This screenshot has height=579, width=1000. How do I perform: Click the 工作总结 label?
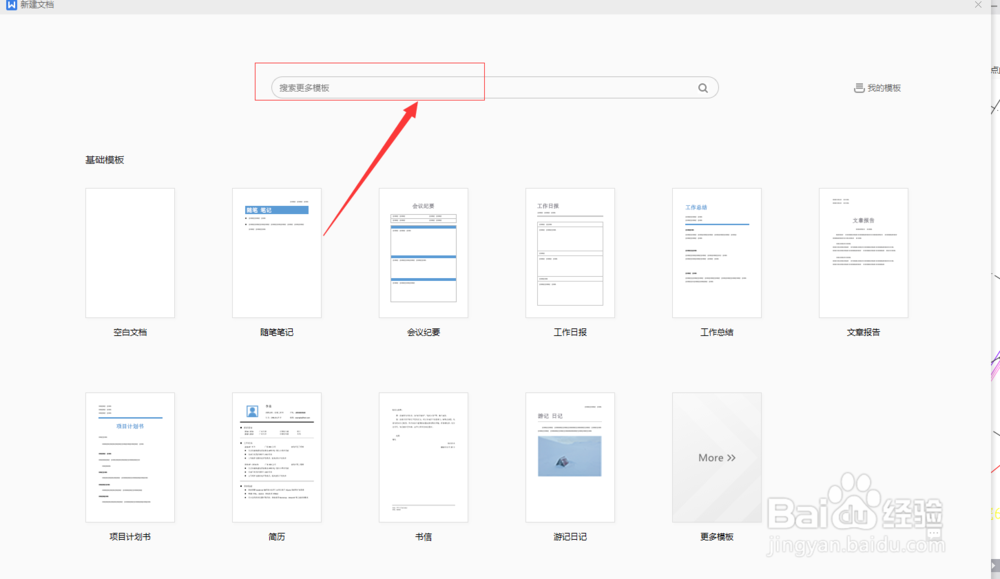coord(717,332)
